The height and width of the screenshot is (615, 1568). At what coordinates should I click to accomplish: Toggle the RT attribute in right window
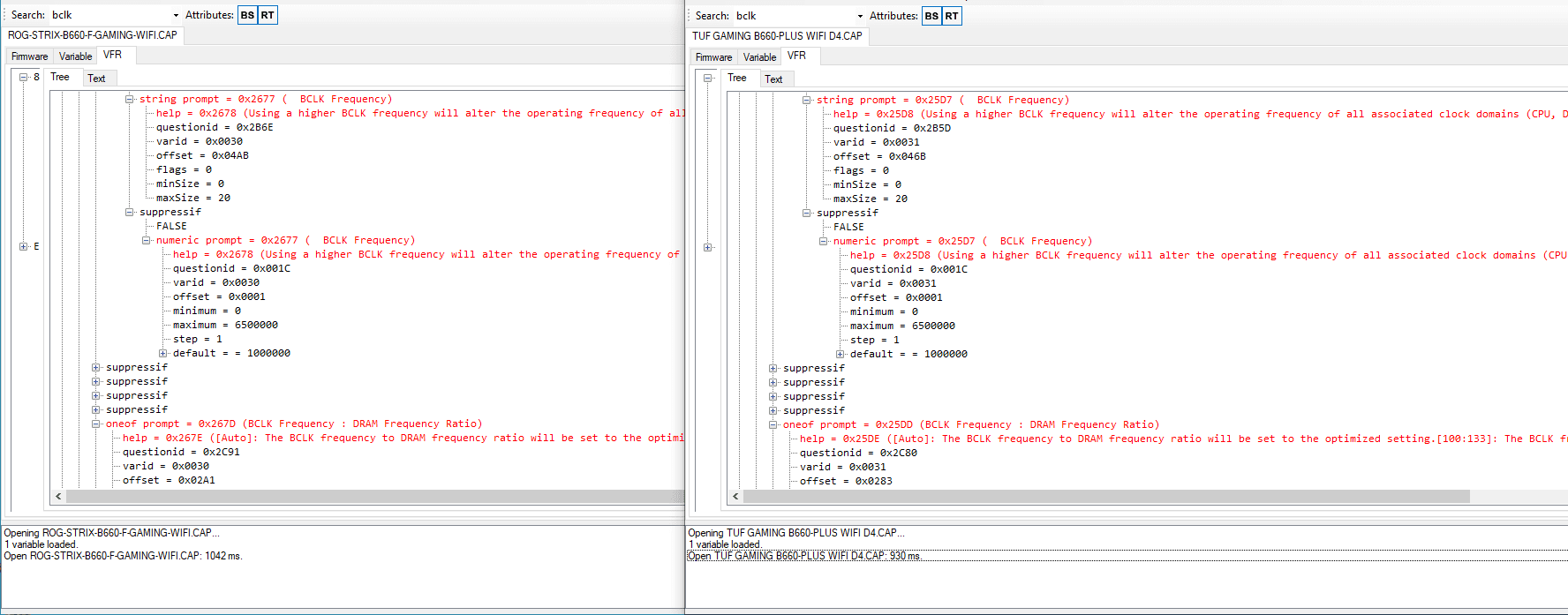952,16
